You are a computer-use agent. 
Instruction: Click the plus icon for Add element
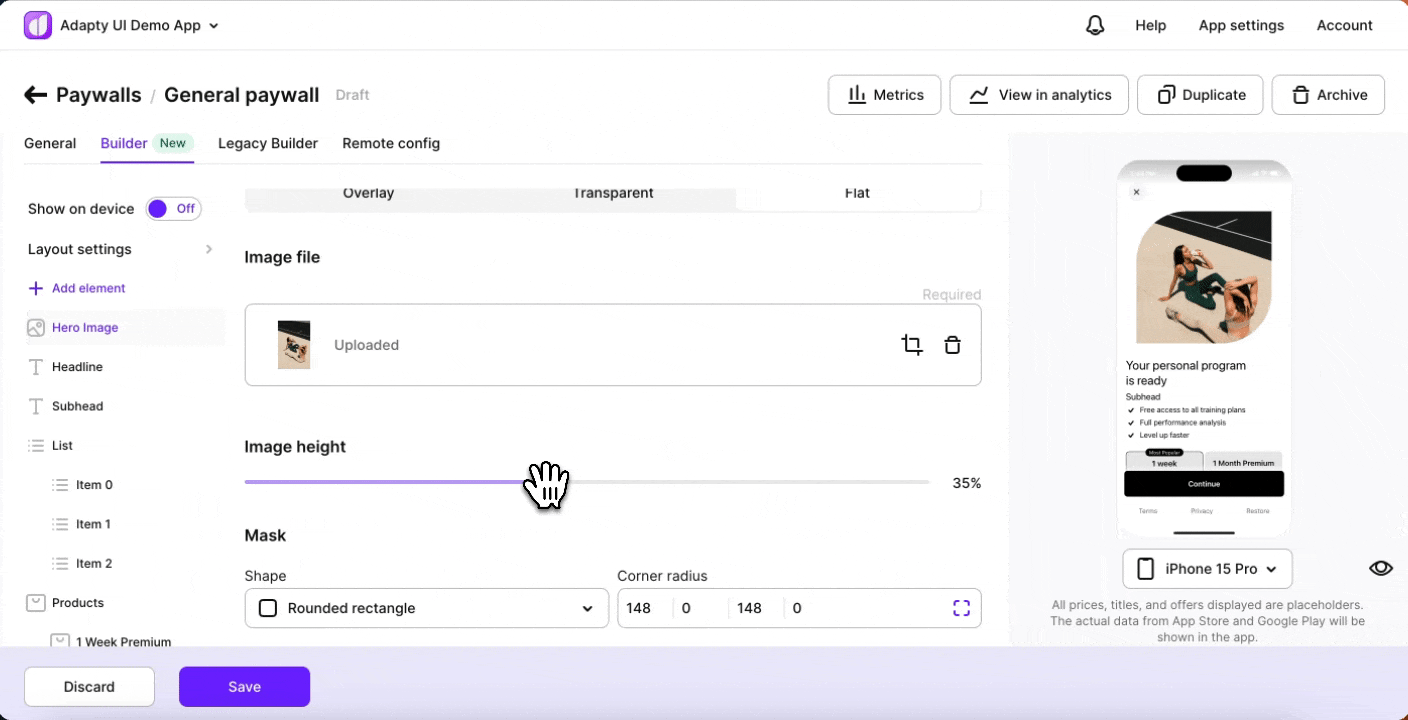(36, 288)
